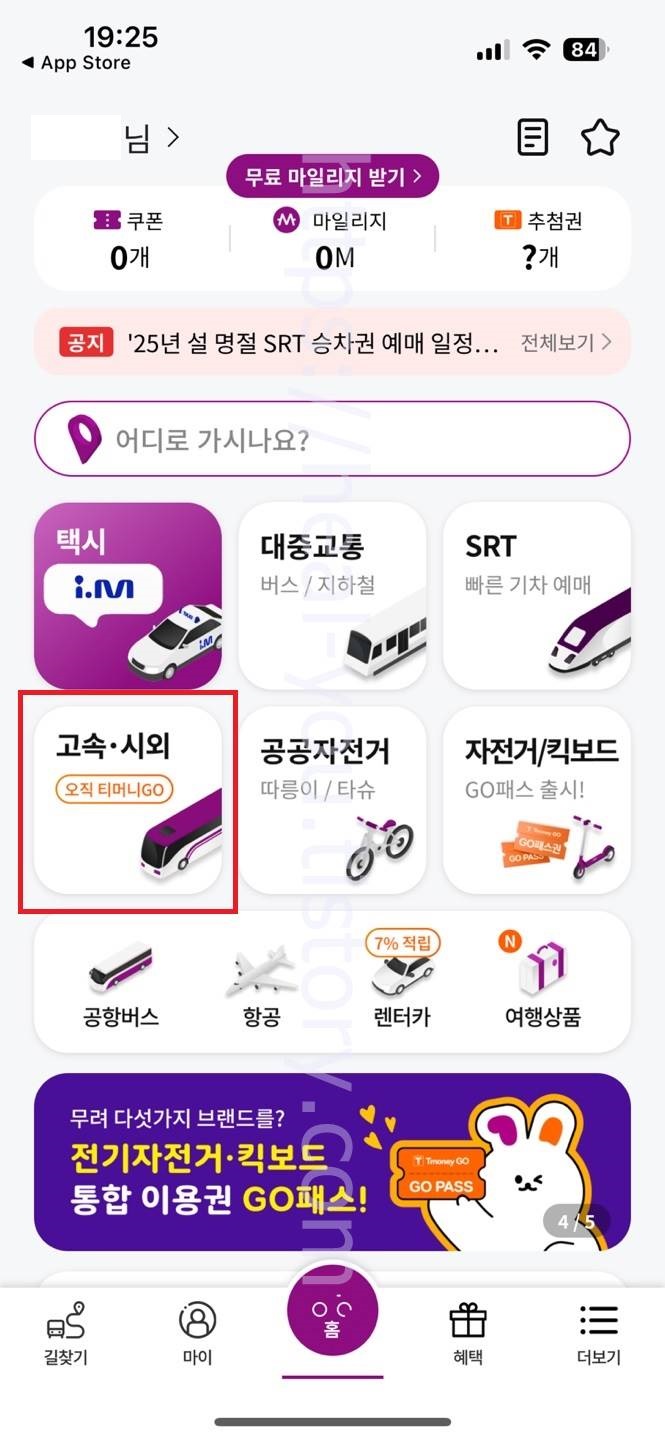Screen dimensions: 665x1440
Task: Expand the profile chevron next to 님
Action: pos(174,137)
